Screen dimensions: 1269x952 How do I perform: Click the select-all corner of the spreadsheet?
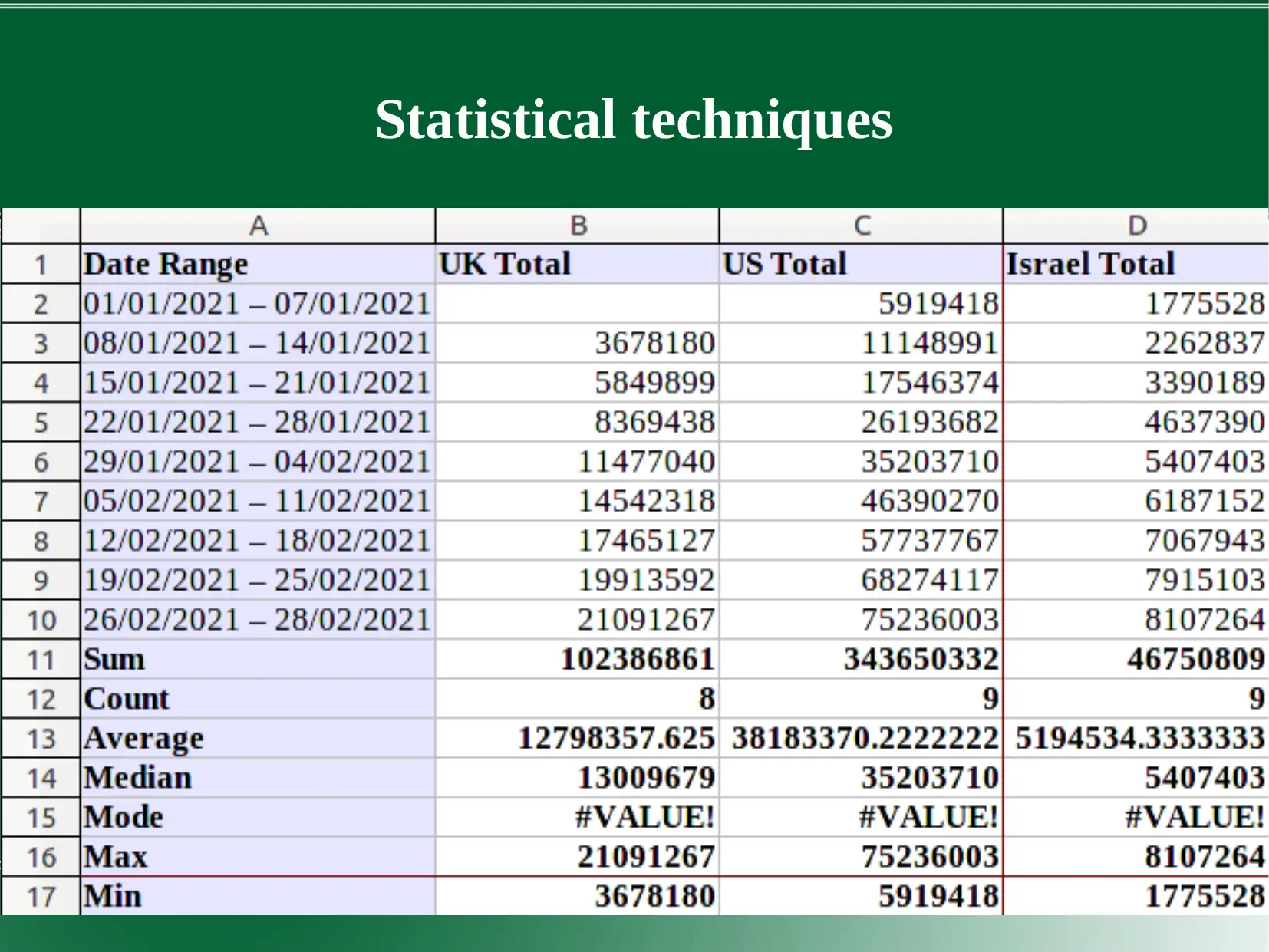click(41, 226)
